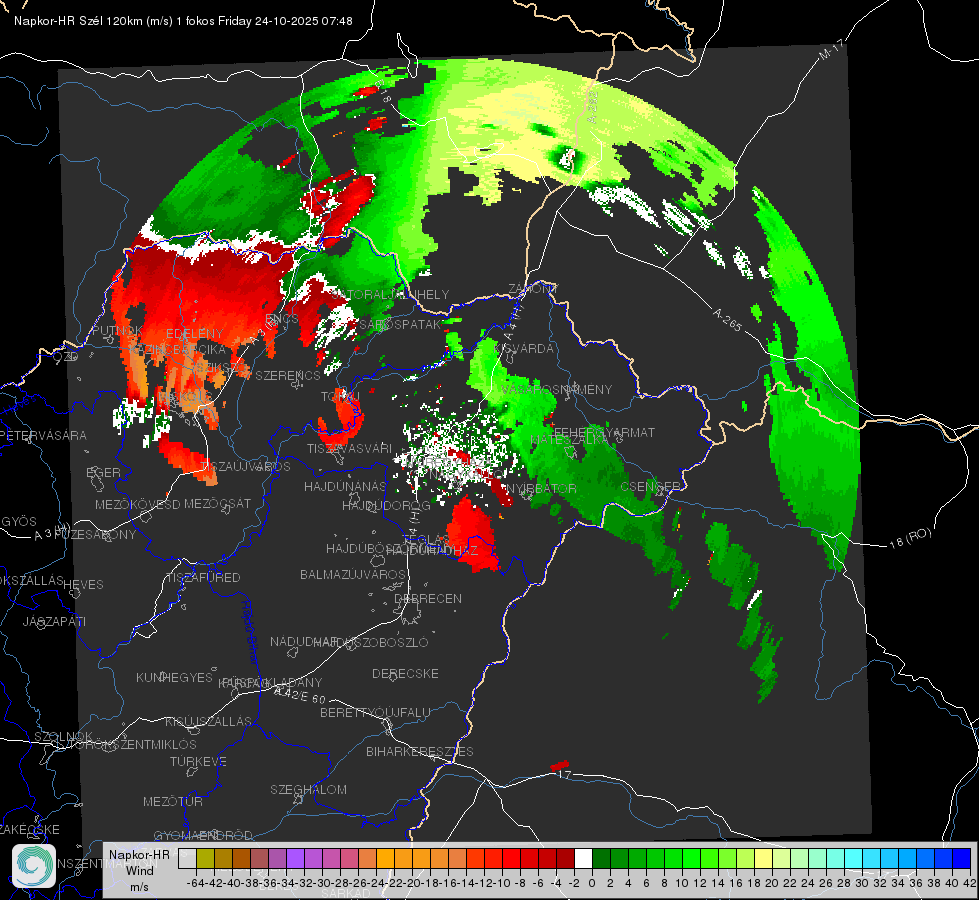Click the FÜZESABONY city label
This screenshot has height=900, width=979.
pyautogui.click(x=94, y=535)
